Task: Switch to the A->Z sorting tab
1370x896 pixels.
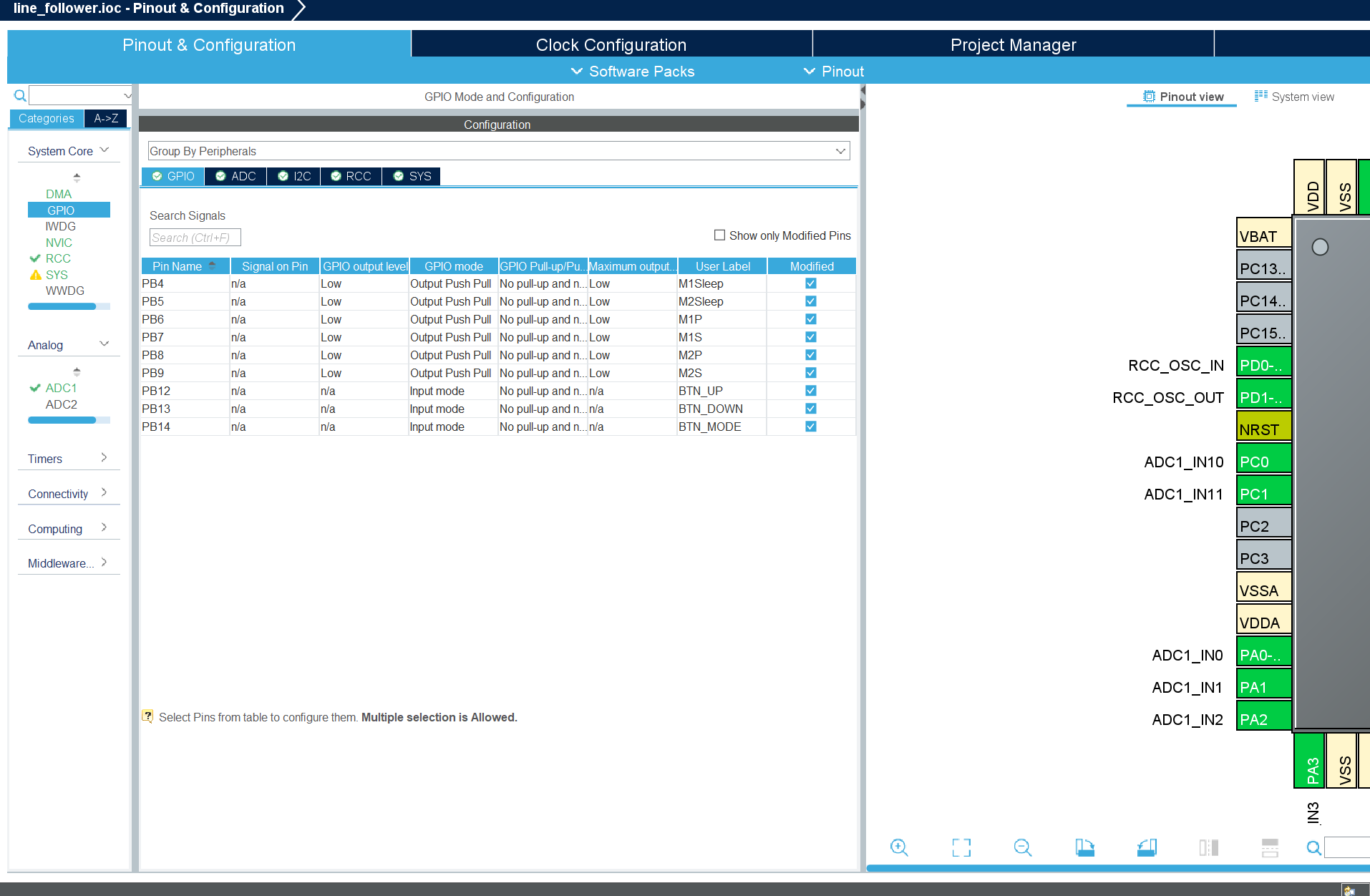Action: coord(106,118)
